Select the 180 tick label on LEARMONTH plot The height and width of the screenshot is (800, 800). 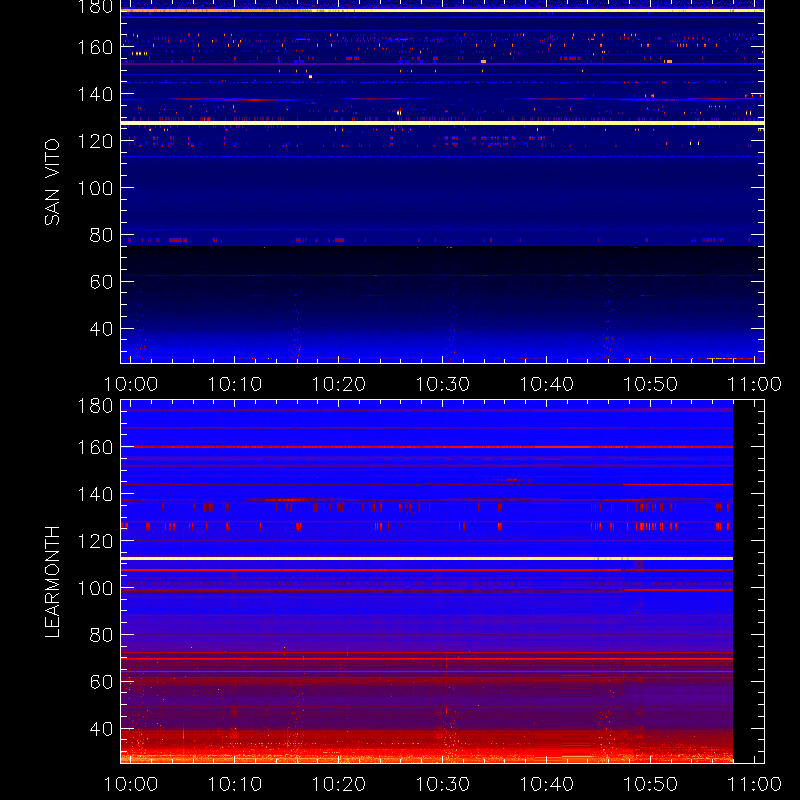point(95,406)
